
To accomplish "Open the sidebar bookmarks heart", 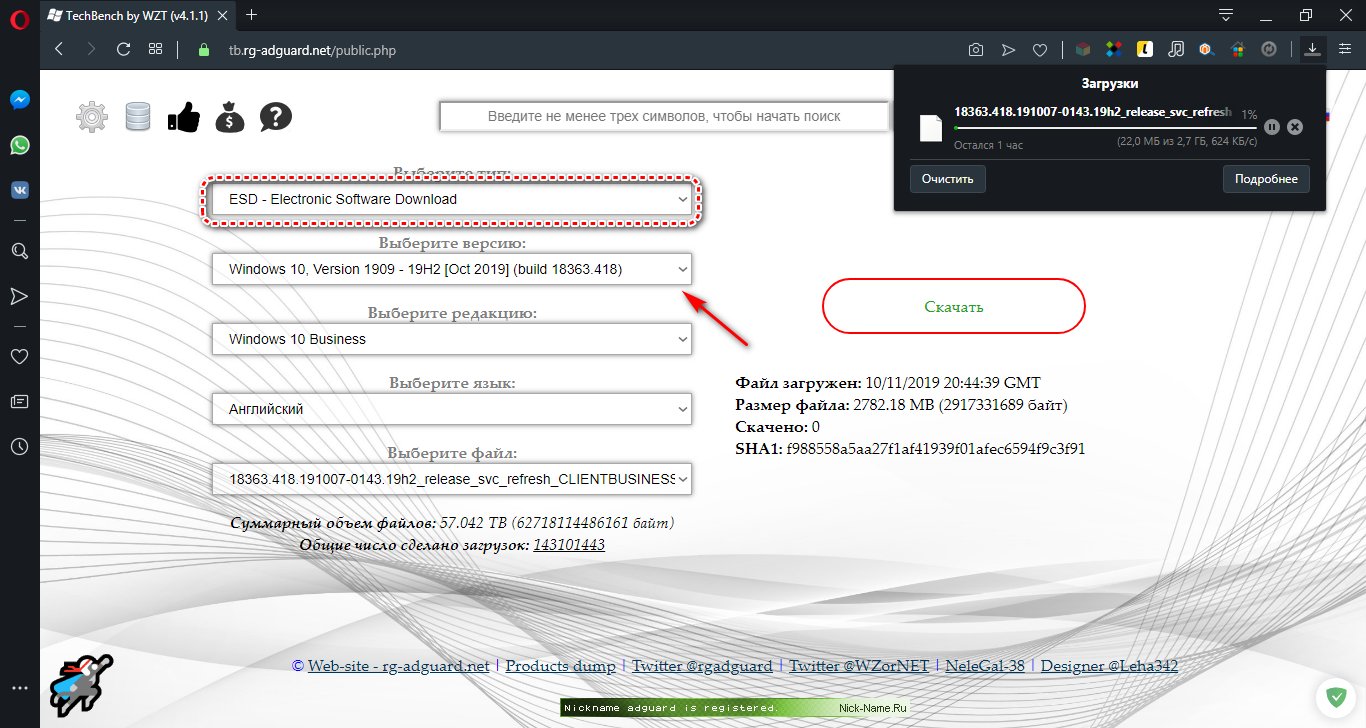I will (19, 356).
